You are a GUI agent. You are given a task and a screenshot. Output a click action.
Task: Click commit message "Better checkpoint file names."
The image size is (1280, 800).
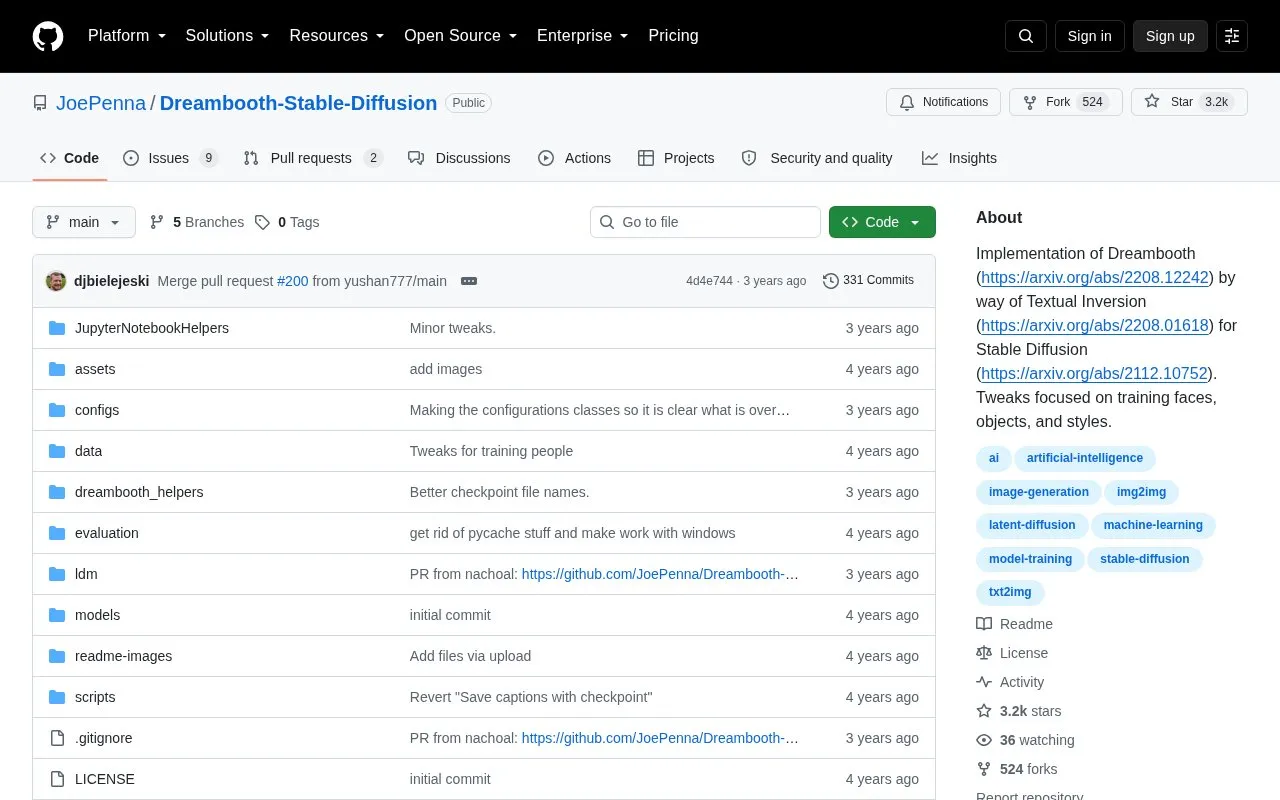(500, 492)
